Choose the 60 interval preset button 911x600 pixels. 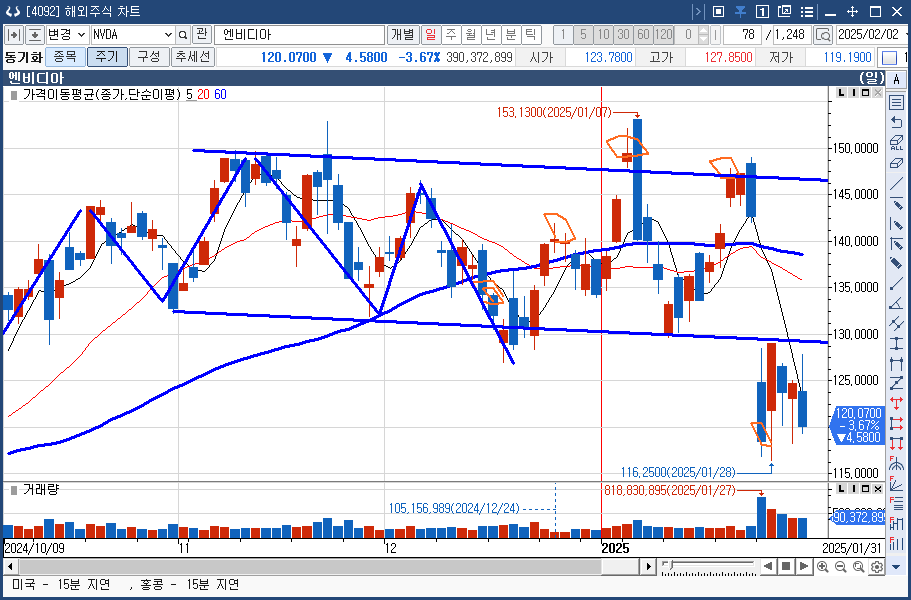643,35
